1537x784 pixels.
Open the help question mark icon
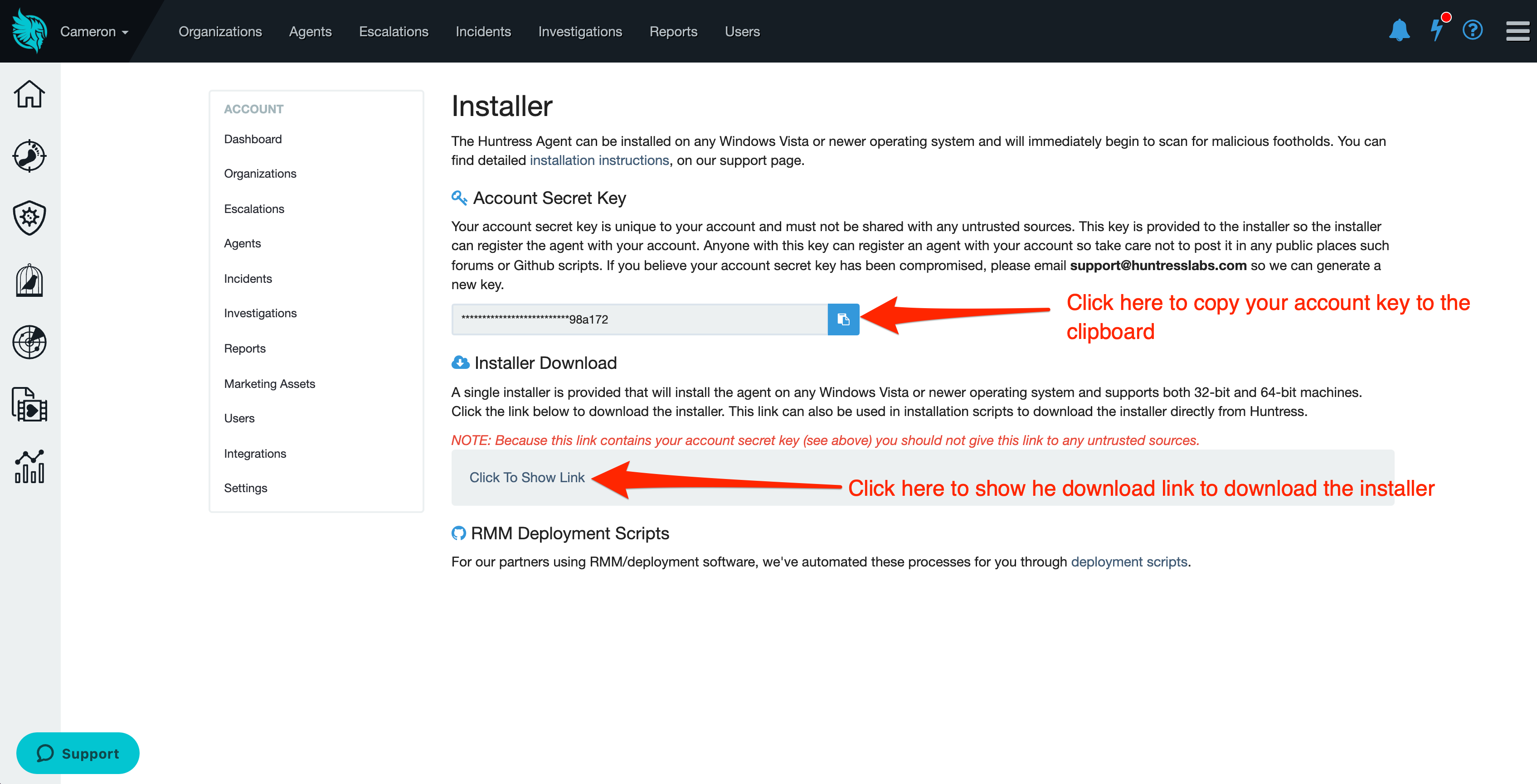coord(1473,30)
